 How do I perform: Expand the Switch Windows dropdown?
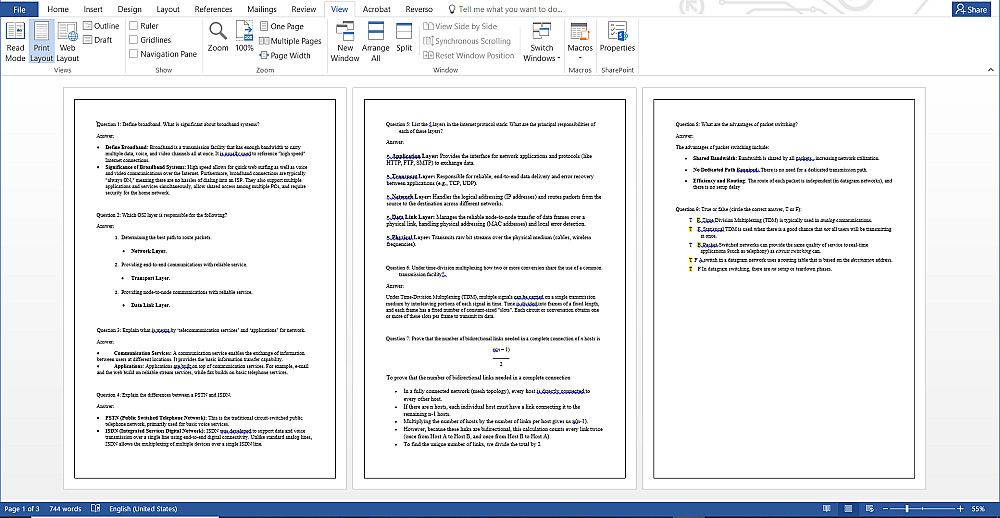tap(541, 41)
